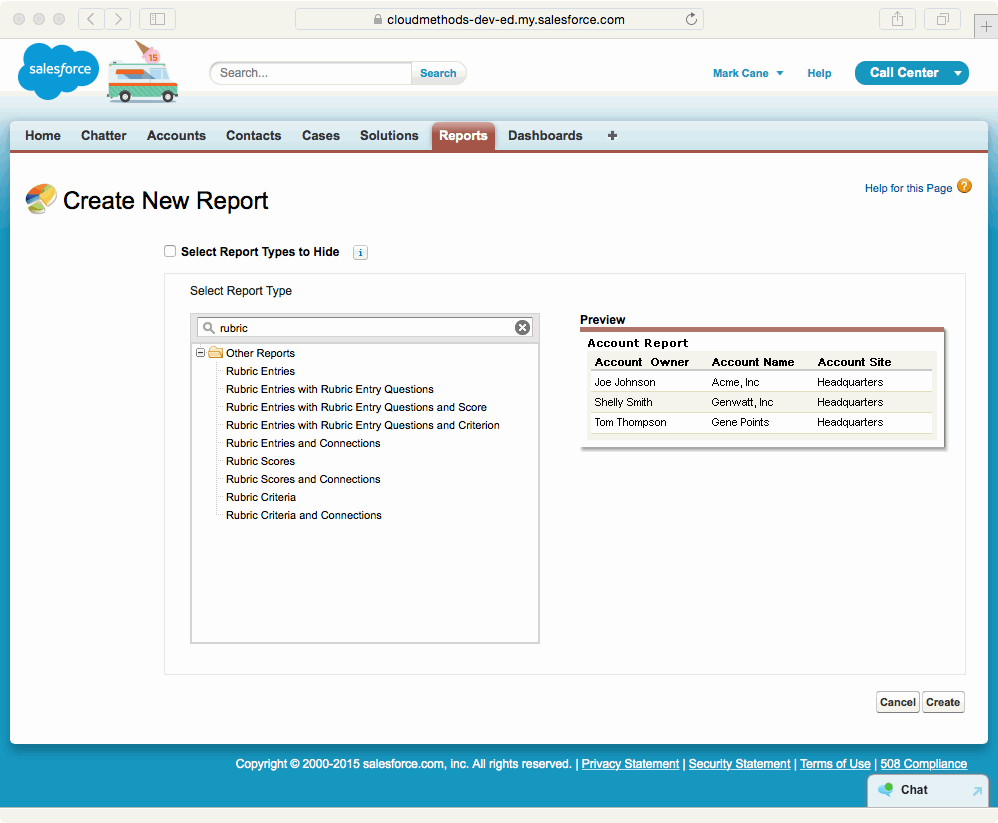This screenshot has width=998, height=823.
Task: Click Tom Thompson in the preview table
Action: (x=630, y=422)
